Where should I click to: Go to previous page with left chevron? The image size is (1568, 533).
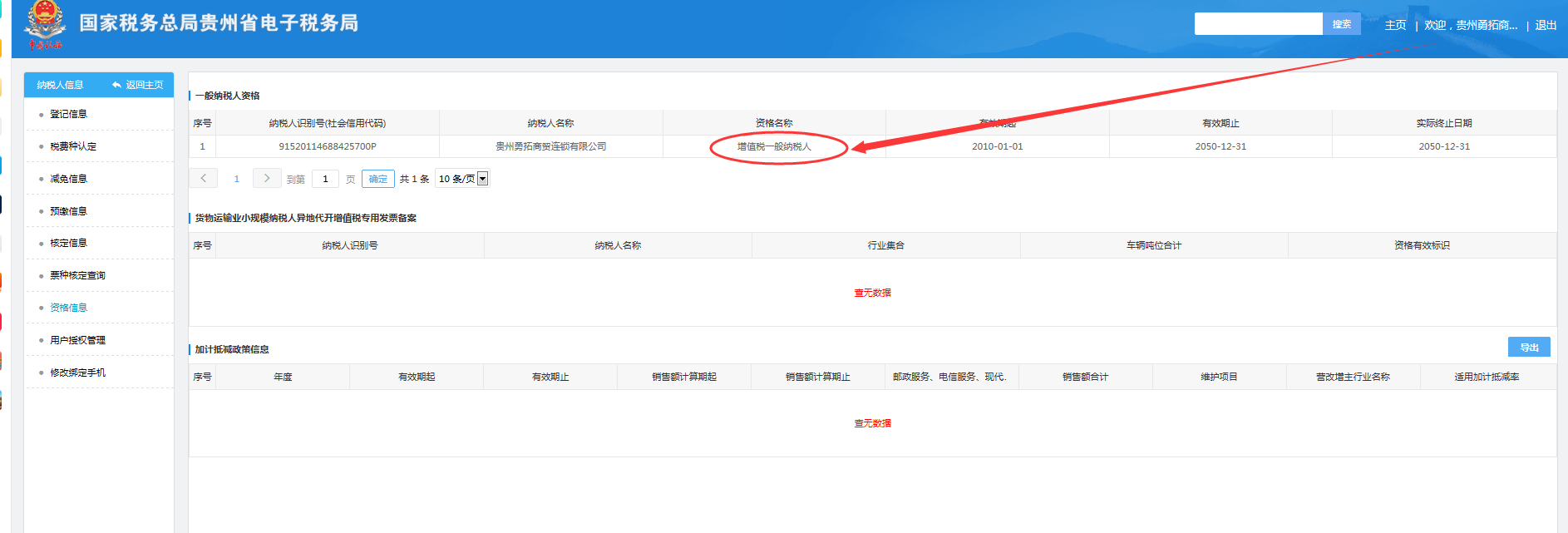(x=203, y=178)
